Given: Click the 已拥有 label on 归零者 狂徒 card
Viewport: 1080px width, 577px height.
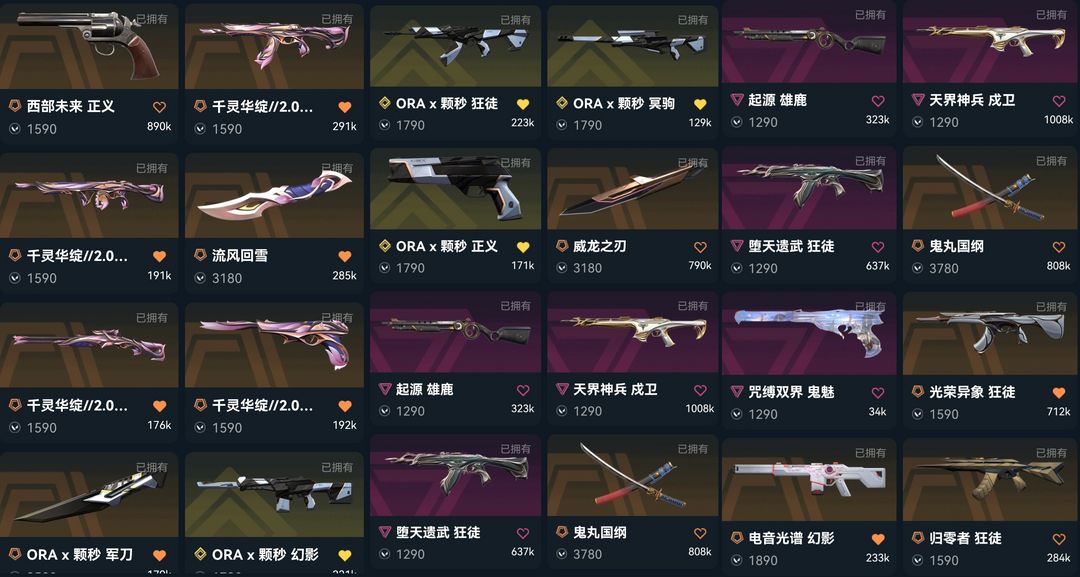Looking at the screenshot, I should pos(1051,453).
